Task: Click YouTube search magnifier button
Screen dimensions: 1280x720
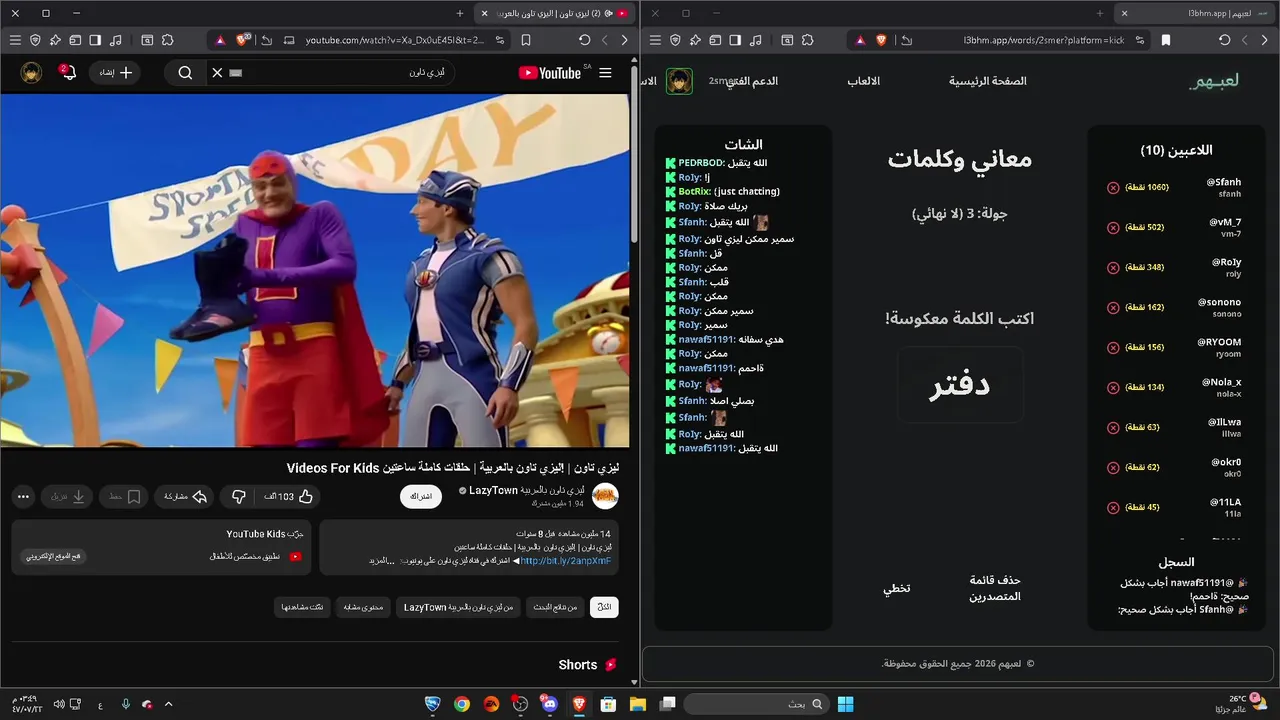Action: [x=185, y=73]
